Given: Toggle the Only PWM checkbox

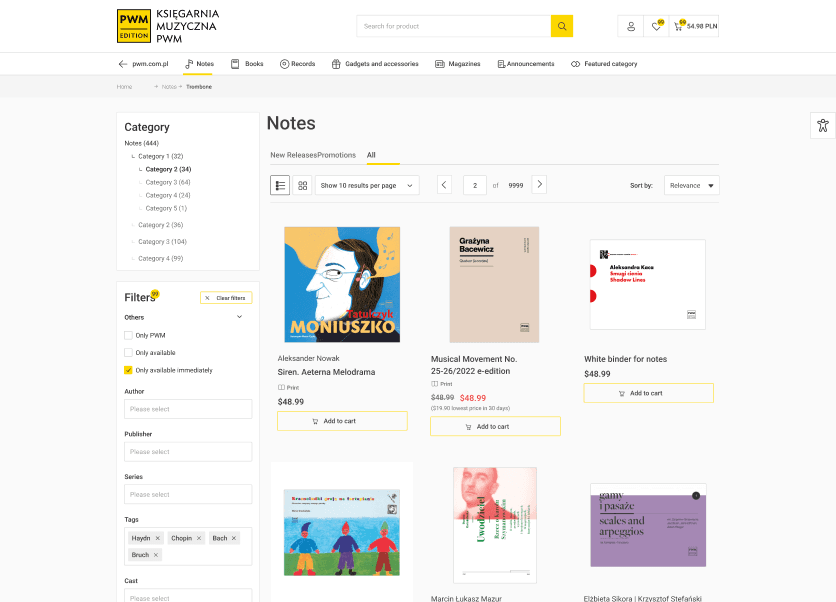Looking at the screenshot, I should click(x=128, y=335).
